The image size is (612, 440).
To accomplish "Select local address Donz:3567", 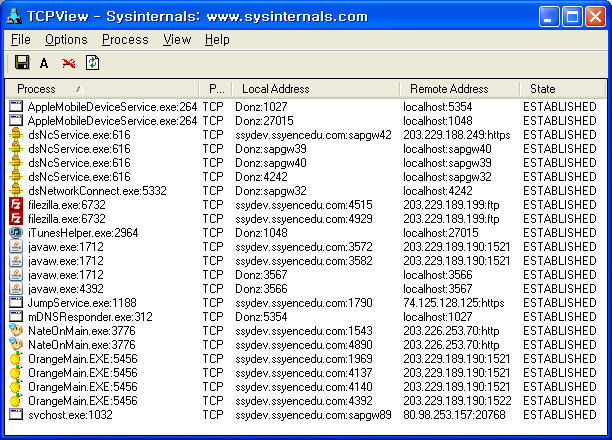I will tap(261, 275).
